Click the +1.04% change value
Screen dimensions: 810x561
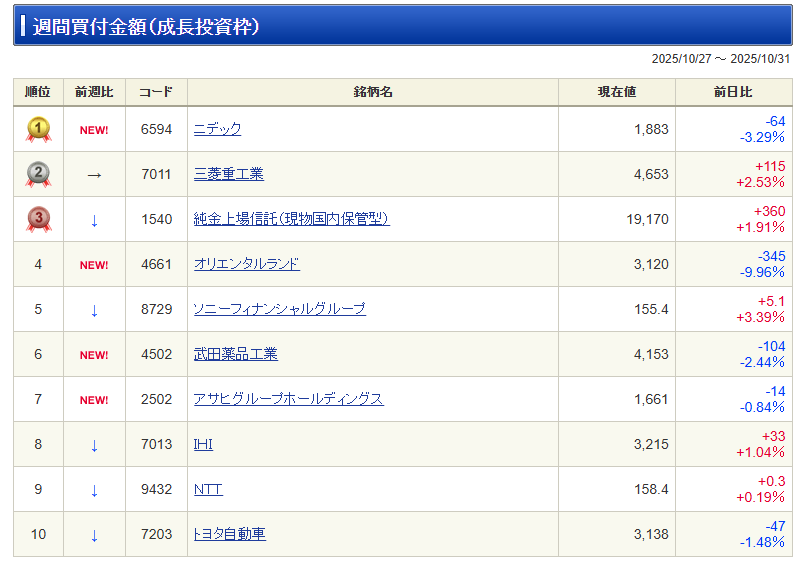pyautogui.click(x=760, y=452)
